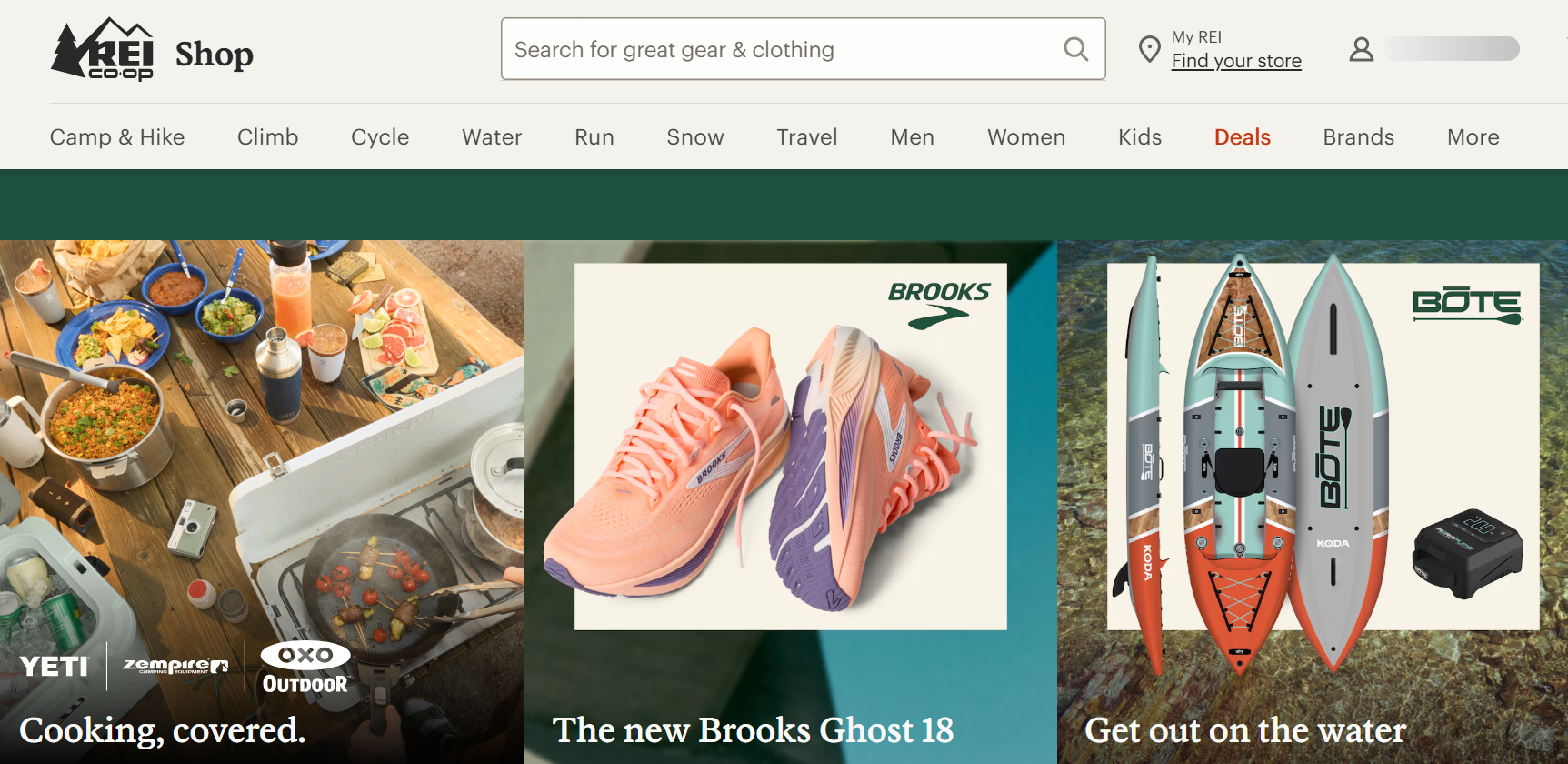Open the Water menu
Screen dimensions: 1568x764
(x=492, y=137)
